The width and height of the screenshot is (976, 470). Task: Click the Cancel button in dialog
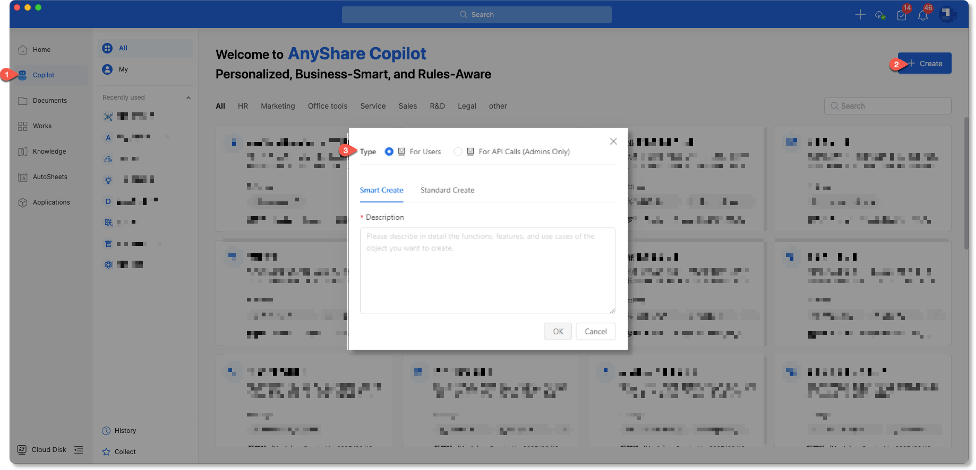click(x=596, y=331)
